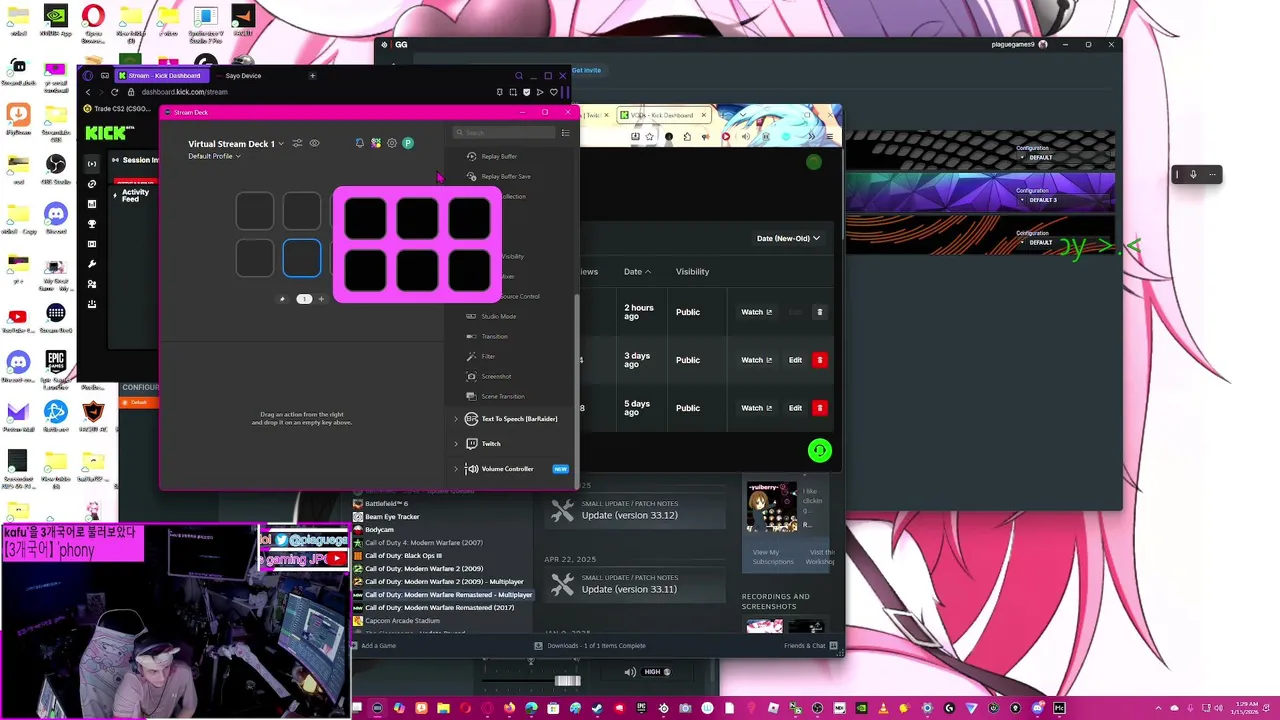Screen dimensions: 1280x720
Task: Switch to the Sayo Device browser tab
Action: [x=243, y=76]
